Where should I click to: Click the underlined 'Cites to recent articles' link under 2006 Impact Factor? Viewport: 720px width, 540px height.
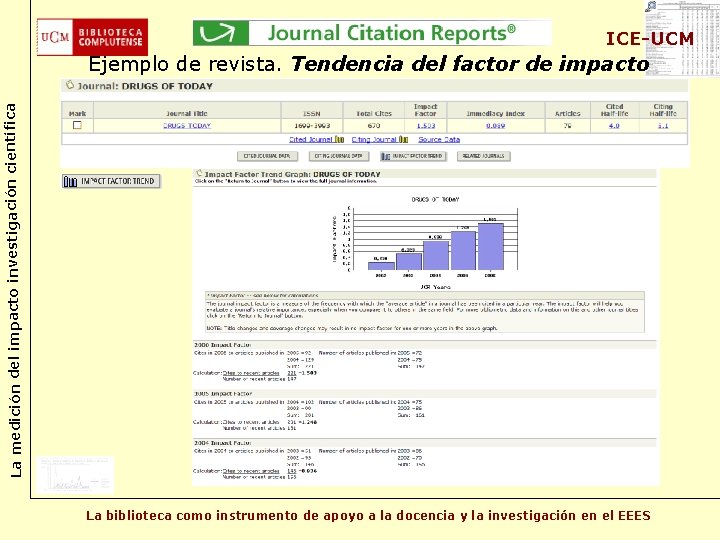click(251, 373)
